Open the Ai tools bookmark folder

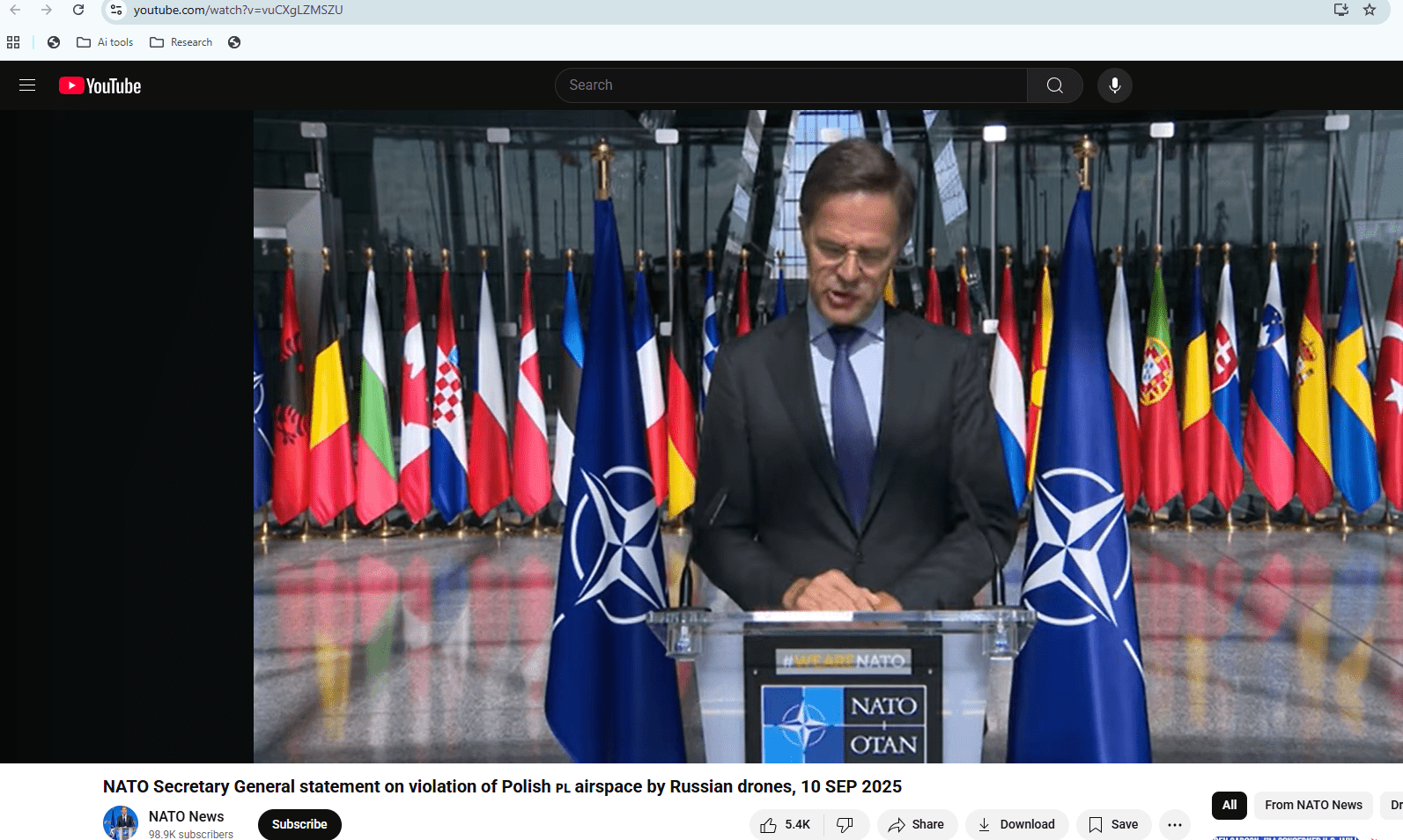click(x=106, y=42)
